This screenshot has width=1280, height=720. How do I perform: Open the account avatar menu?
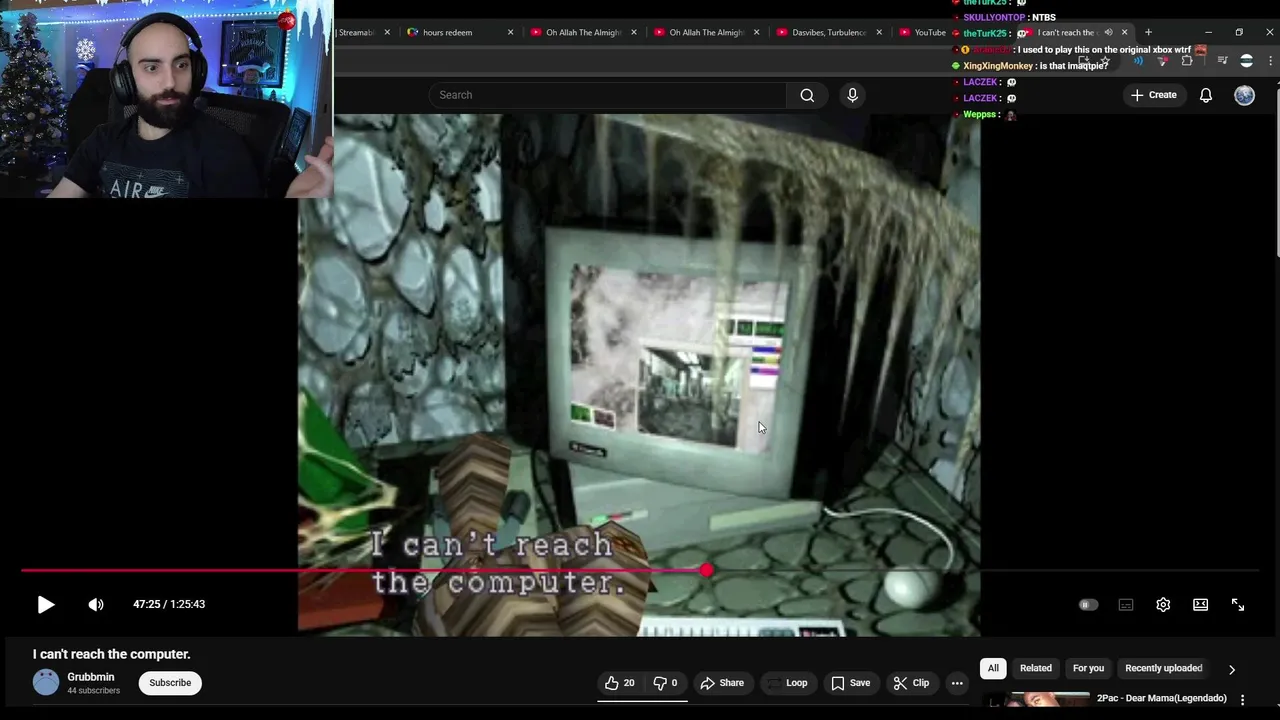(1244, 95)
